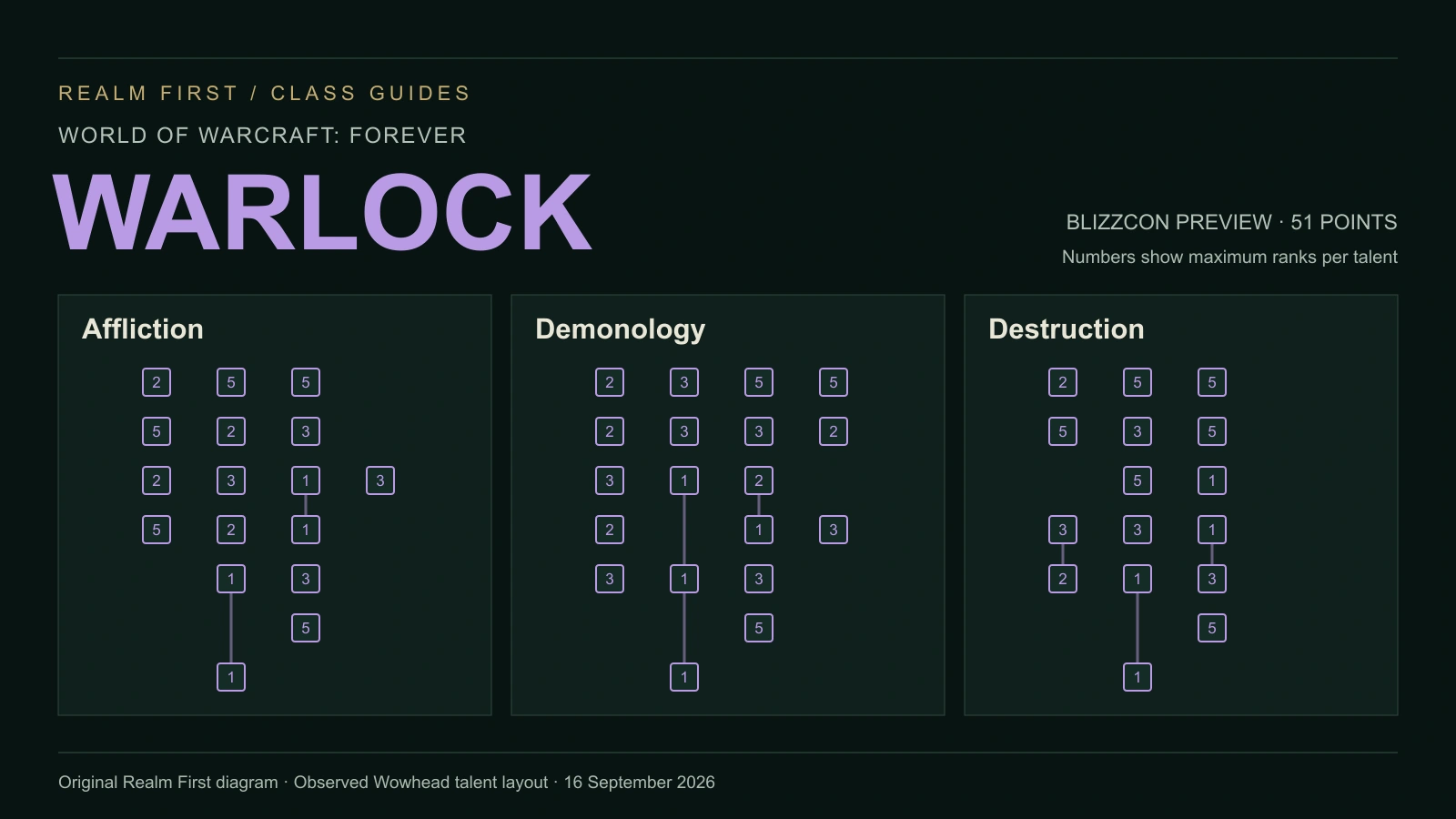This screenshot has width=1456, height=819.
Task: Click the 5-rank node in Demonology's sixth row
Action: pos(759,628)
